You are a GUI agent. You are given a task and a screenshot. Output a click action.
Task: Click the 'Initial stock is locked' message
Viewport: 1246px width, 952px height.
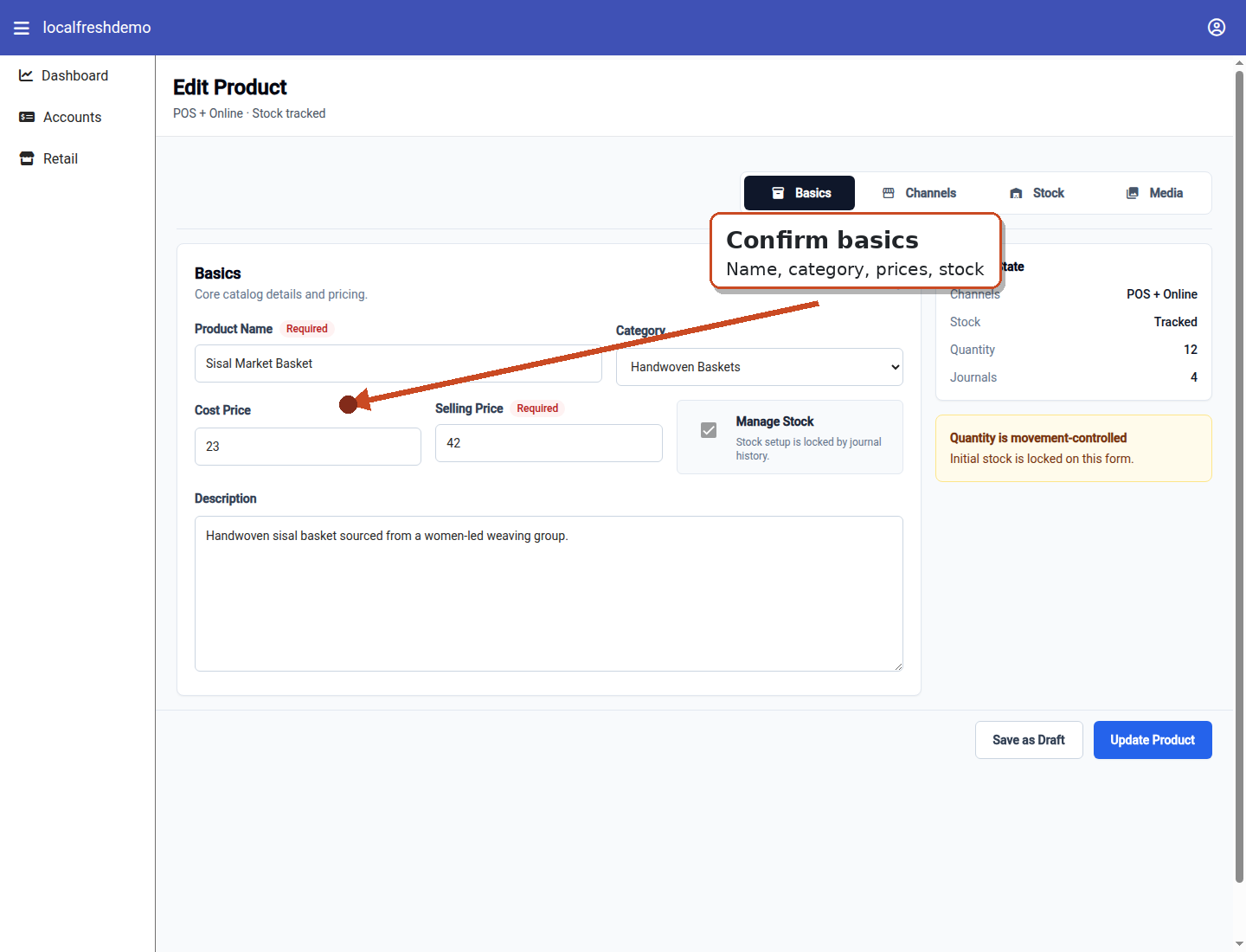(x=1042, y=459)
